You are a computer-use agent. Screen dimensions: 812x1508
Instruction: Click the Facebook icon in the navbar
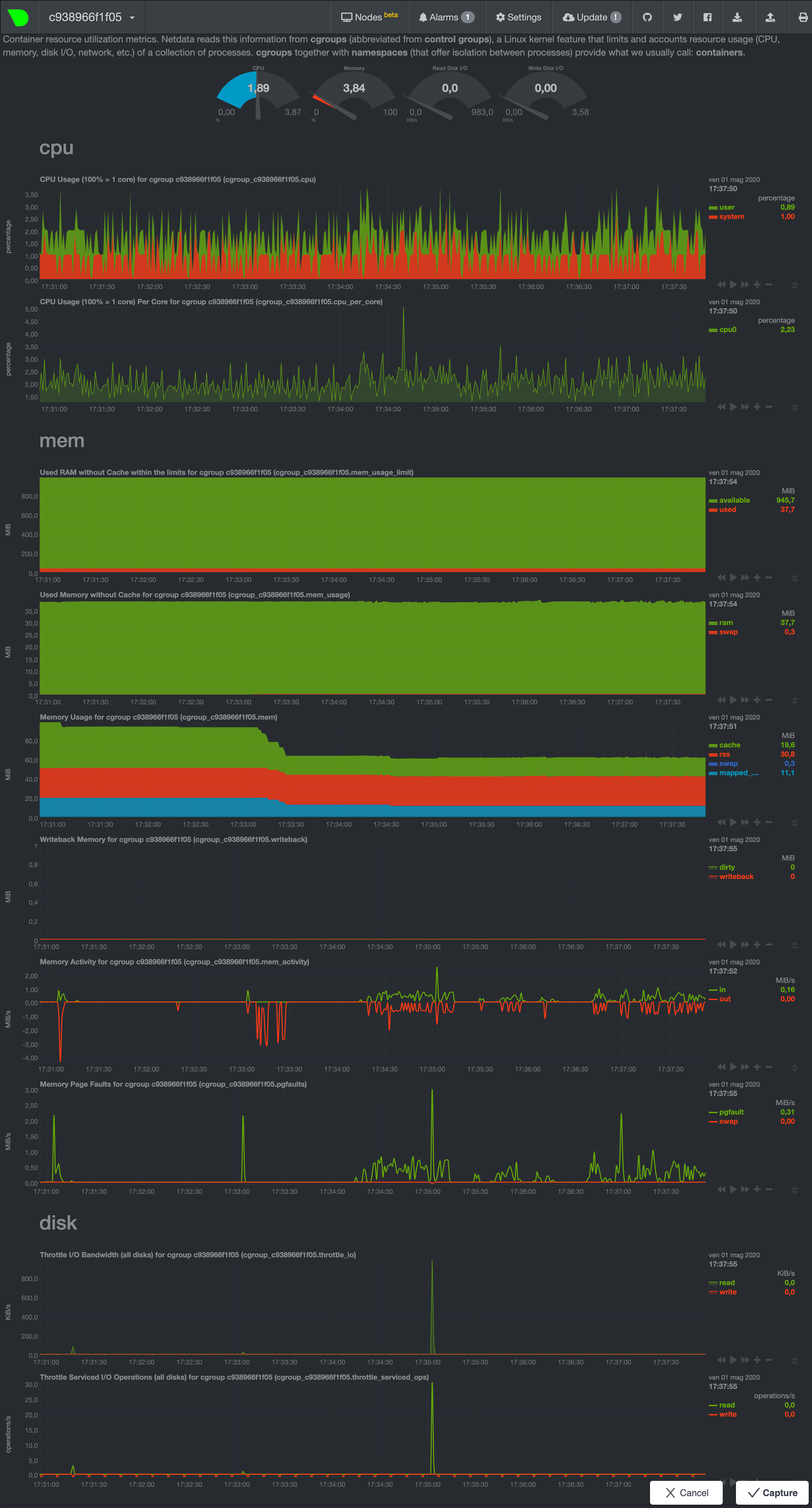click(x=707, y=17)
